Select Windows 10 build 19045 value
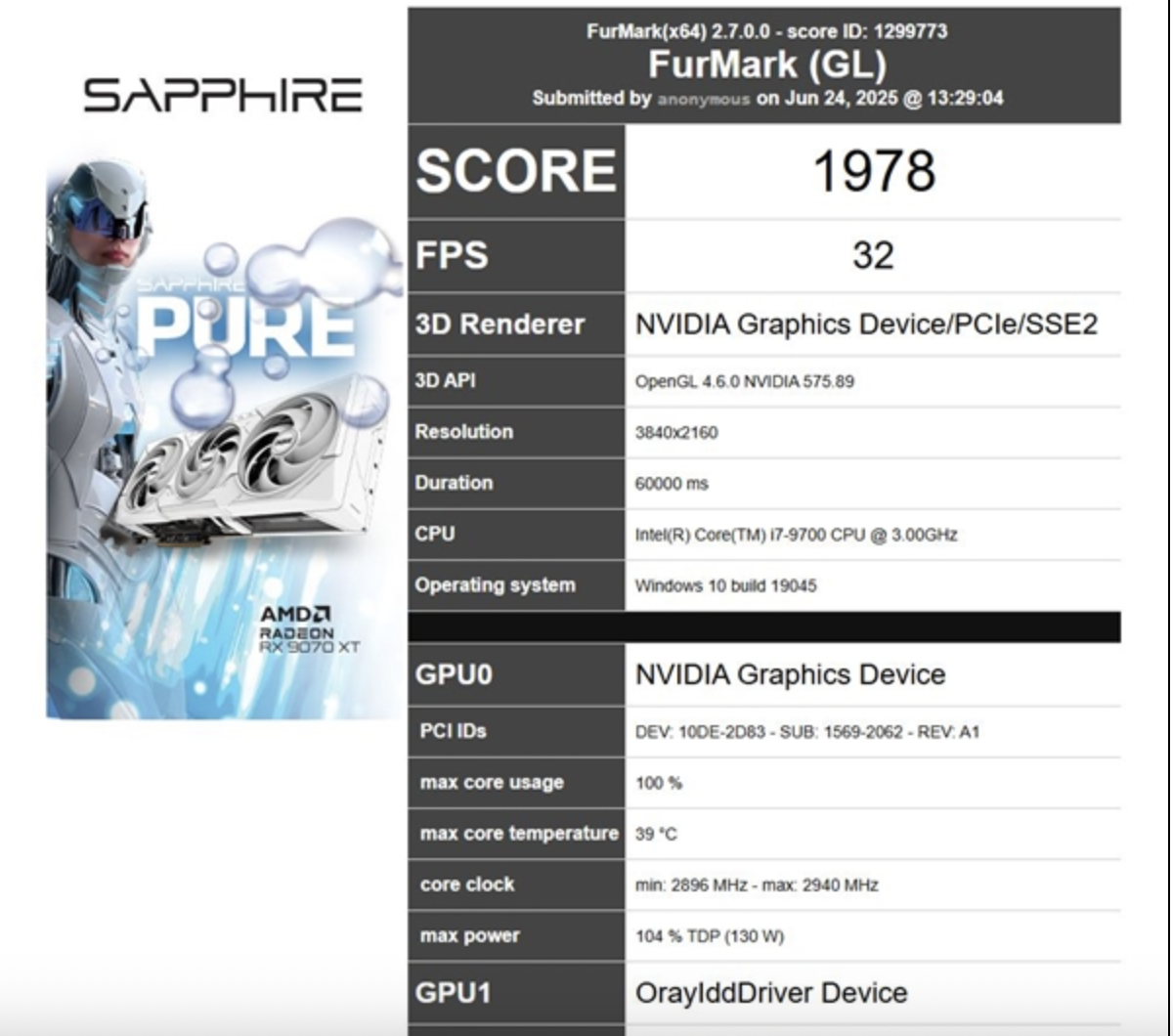The height and width of the screenshot is (1036, 1173). (725, 586)
